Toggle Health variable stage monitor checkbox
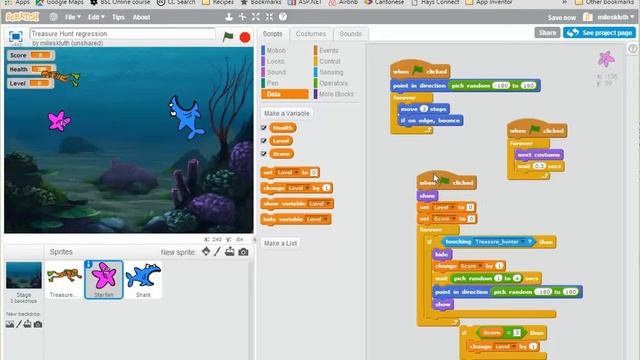This screenshot has width=640, height=360. pyautogui.click(x=264, y=128)
